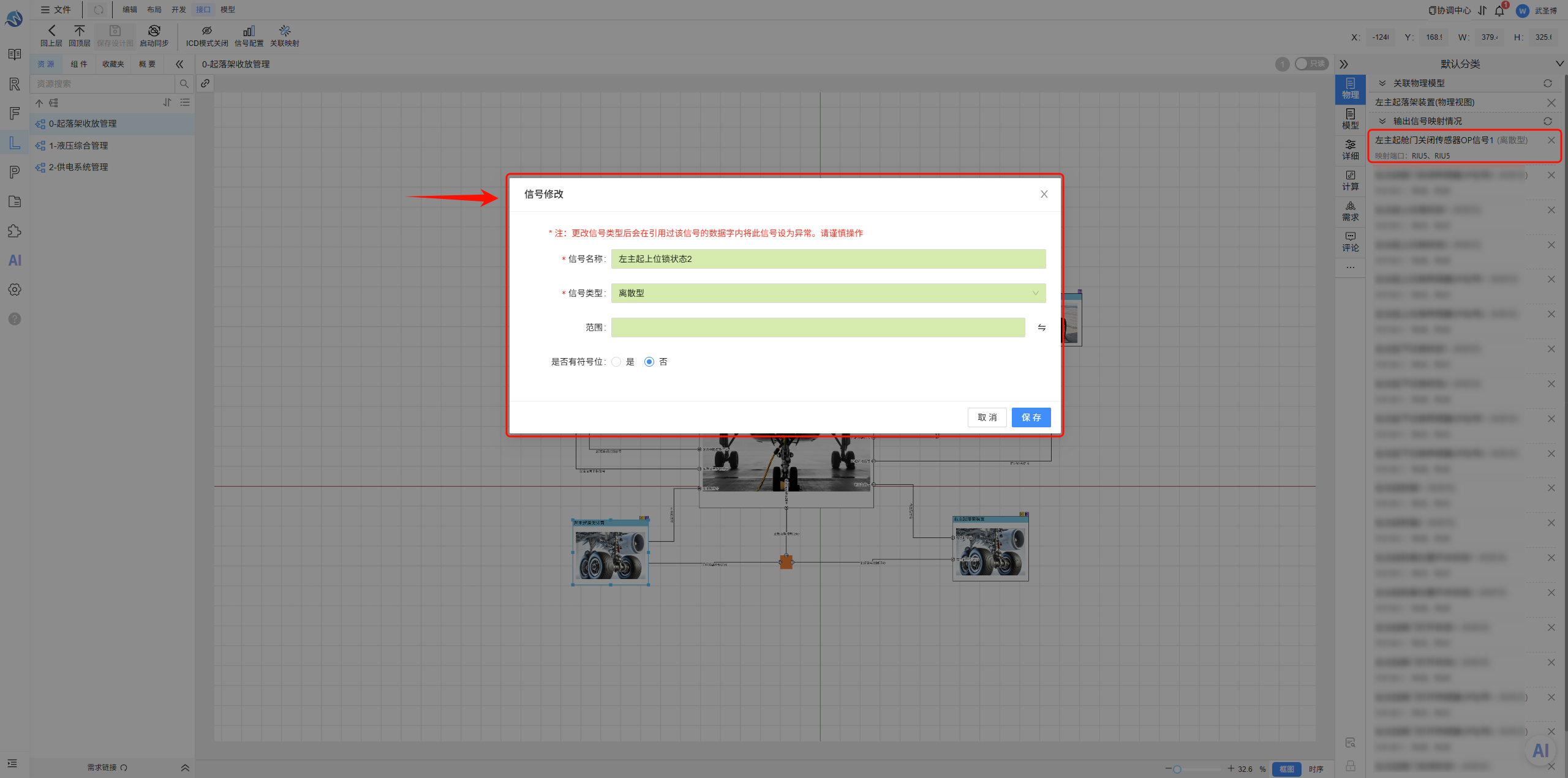The width and height of the screenshot is (1568, 778).
Task: Switch to the 组件 tab
Action: tap(79, 64)
